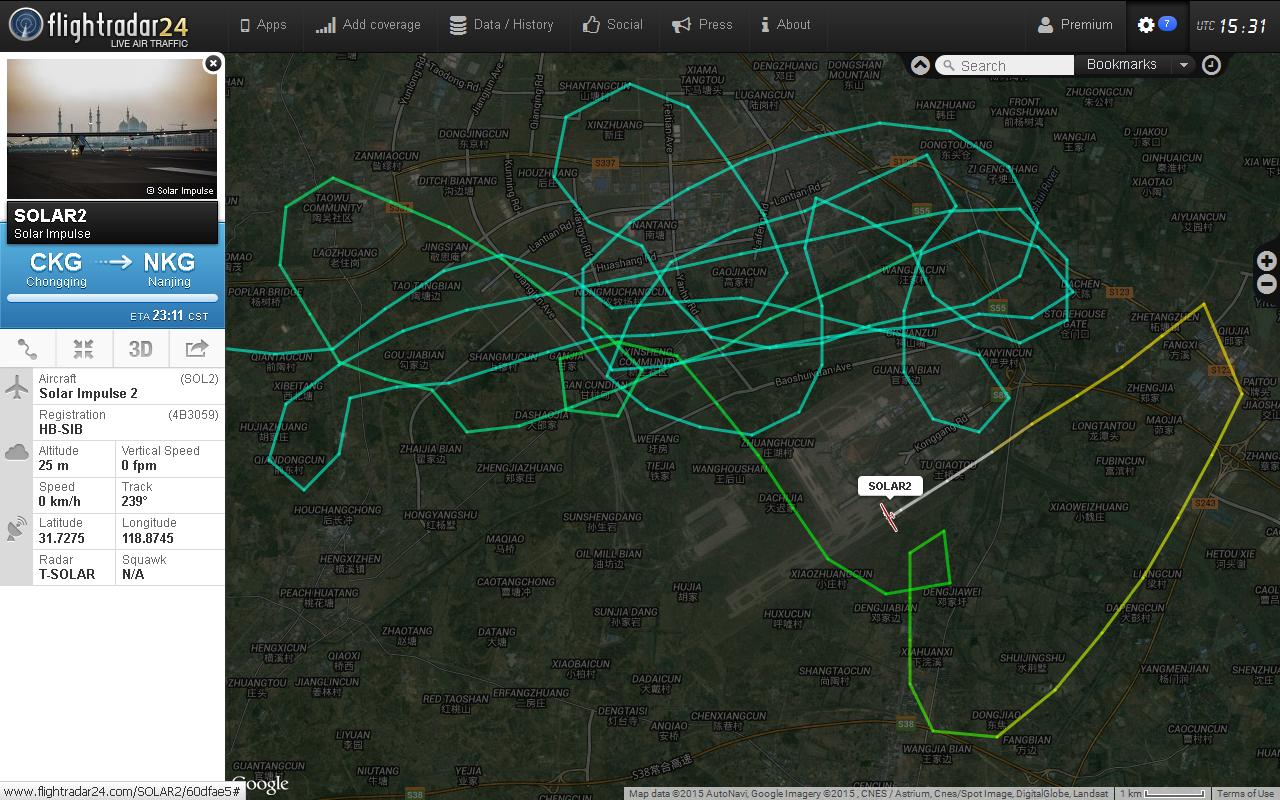Click the flight progress bar under CKG-NKG
The image size is (1280, 800).
[112, 298]
